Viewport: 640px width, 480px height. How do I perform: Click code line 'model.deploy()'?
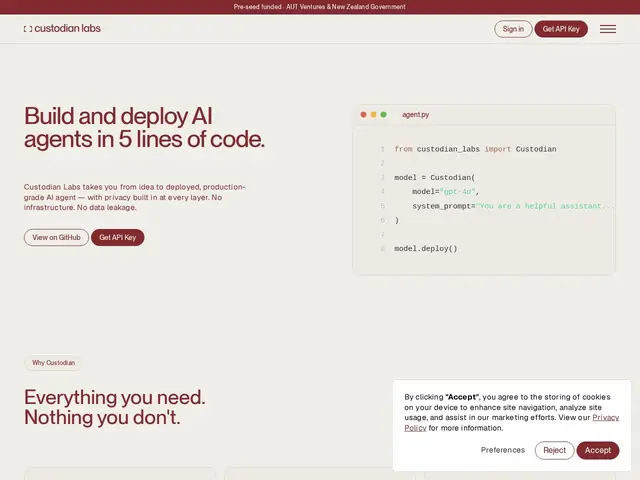click(x=426, y=249)
